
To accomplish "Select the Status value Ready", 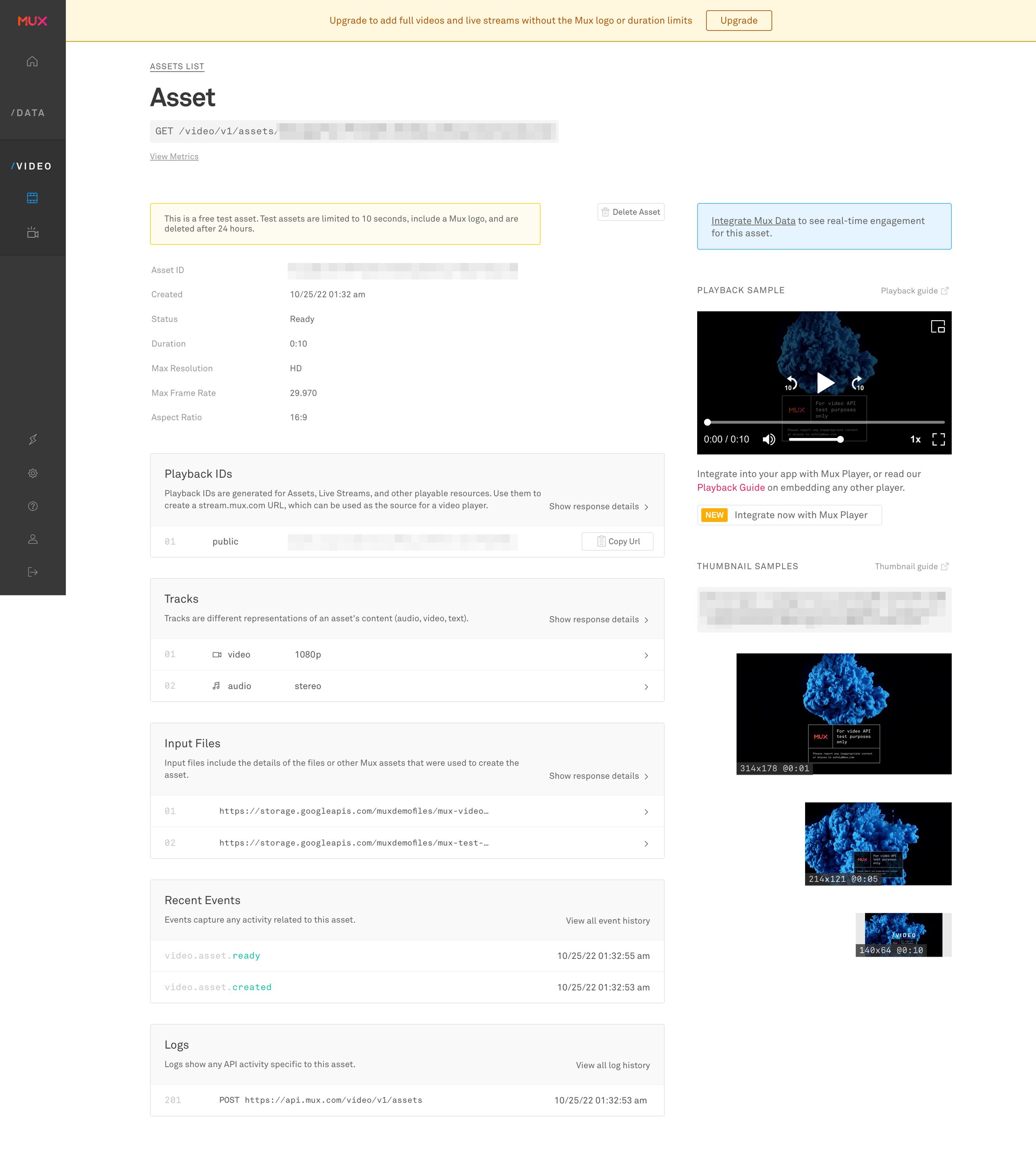I will [x=302, y=319].
